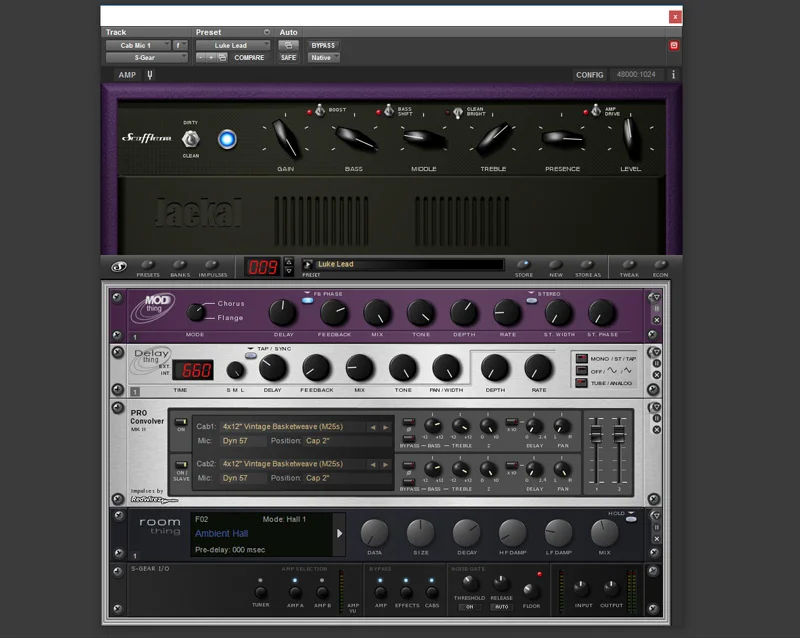
Task: Toggle the AMP DRIVE switch
Action: (596, 110)
